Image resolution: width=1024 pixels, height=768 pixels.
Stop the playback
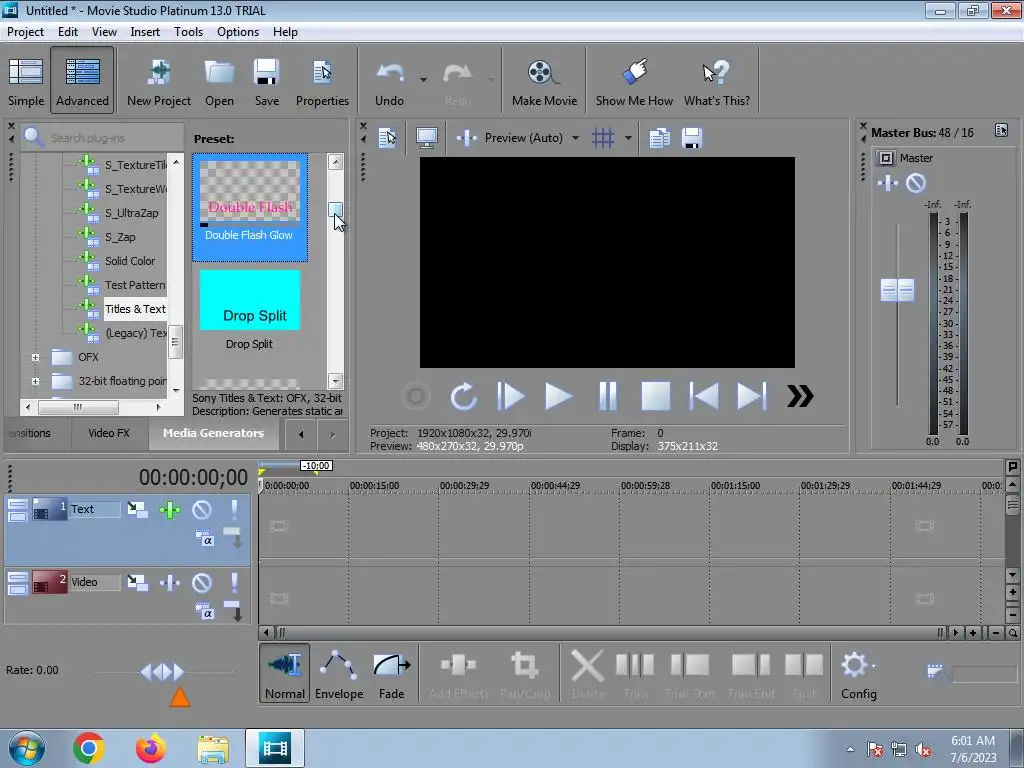coord(656,396)
